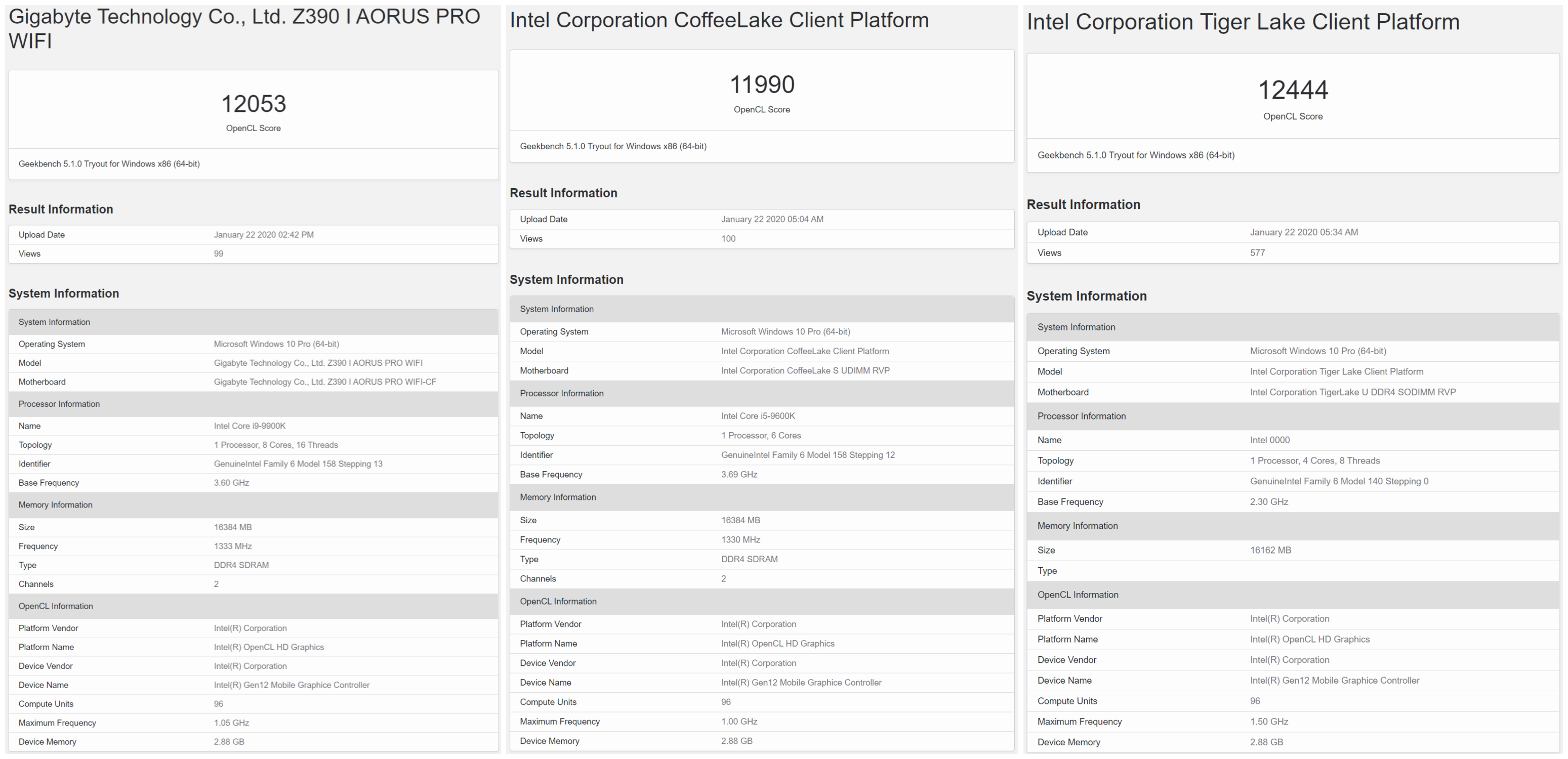Click Gigabyte panel's Processor Information section header
This screenshot has width=1568, height=759.
click(253, 404)
